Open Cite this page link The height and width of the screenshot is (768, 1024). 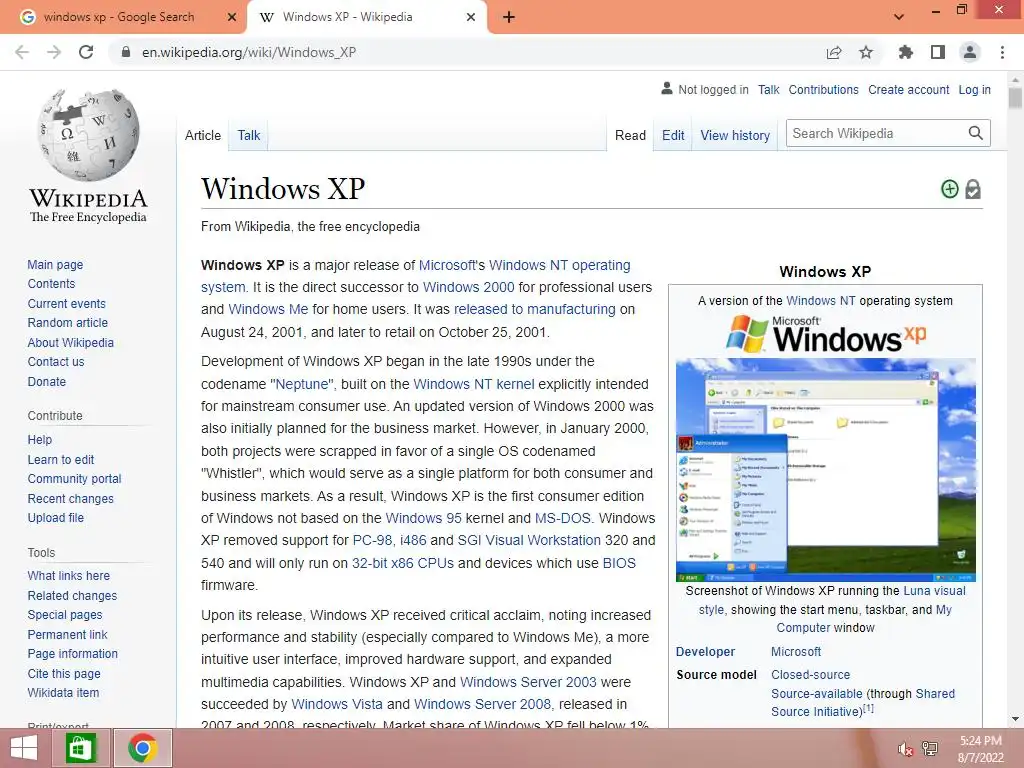pos(63,673)
